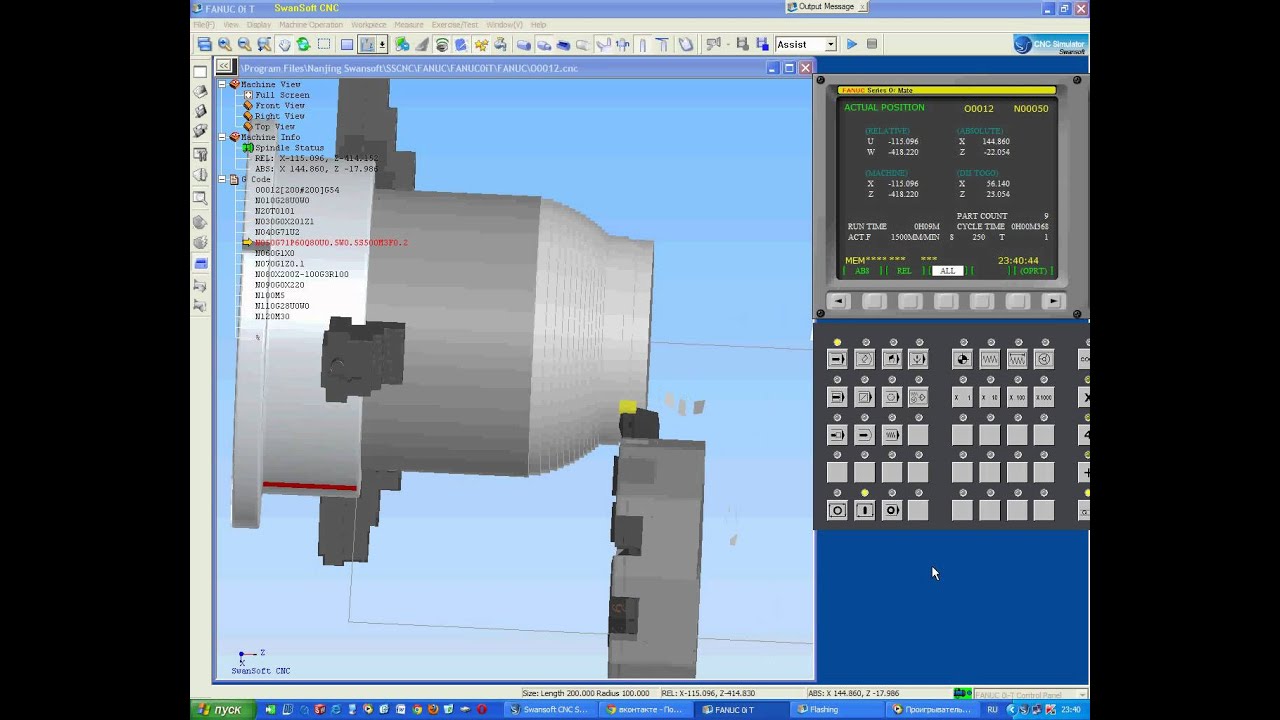
Task: Select the pan hand tool in toolbar
Action: (x=284, y=44)
